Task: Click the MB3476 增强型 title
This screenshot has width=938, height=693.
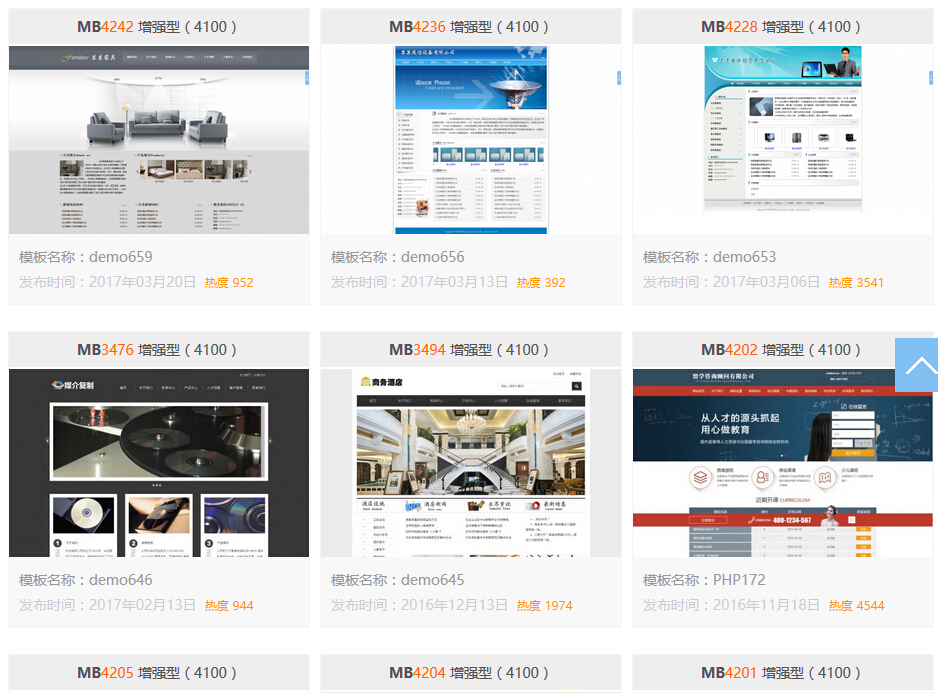Action: click(x=159, y=350)
